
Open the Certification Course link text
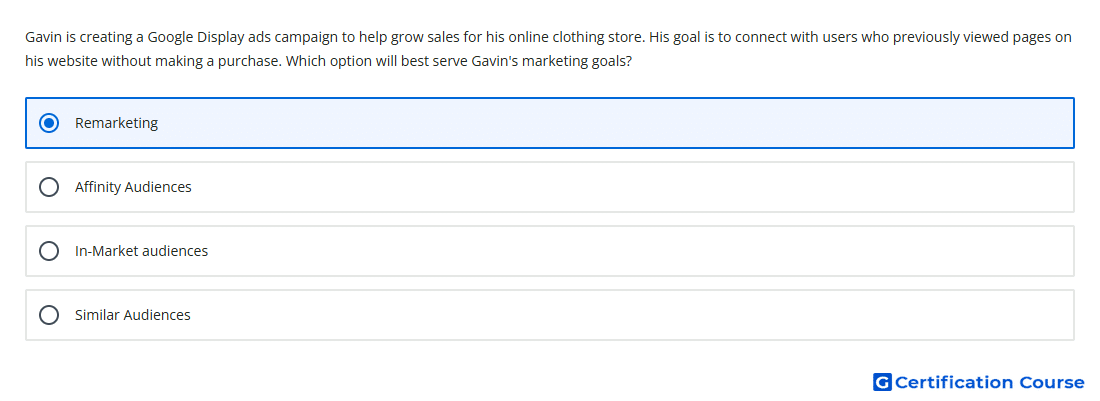989,382
